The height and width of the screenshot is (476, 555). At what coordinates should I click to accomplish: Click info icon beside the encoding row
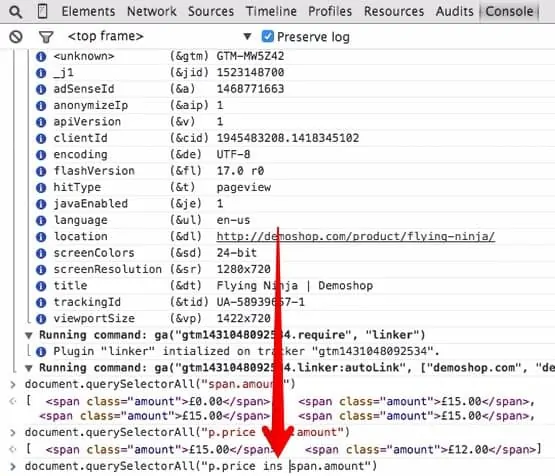coord(41,155)
